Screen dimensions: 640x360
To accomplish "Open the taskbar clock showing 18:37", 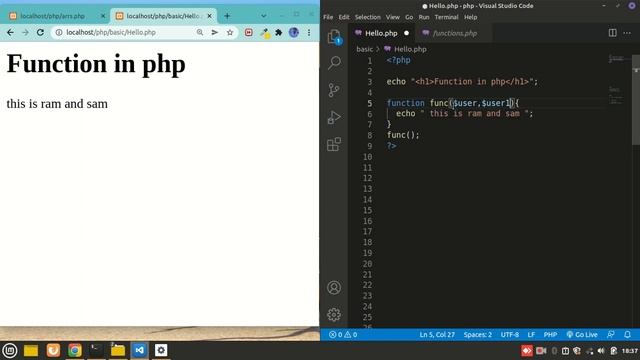I will 629,351.
